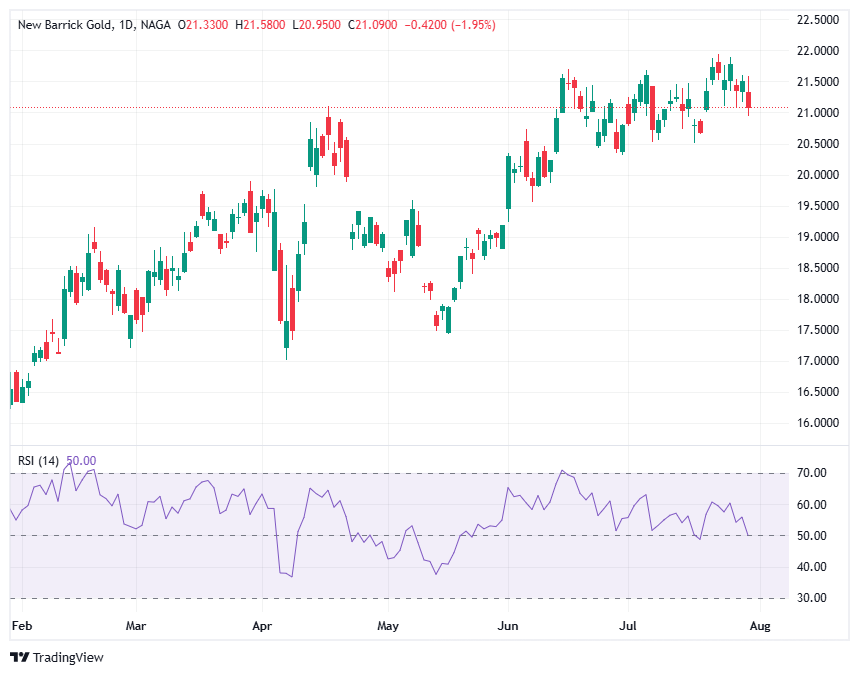Select the New Barrick Gold symbol title
This screenshot has height=675, width=859.
(x=65, y=25)
